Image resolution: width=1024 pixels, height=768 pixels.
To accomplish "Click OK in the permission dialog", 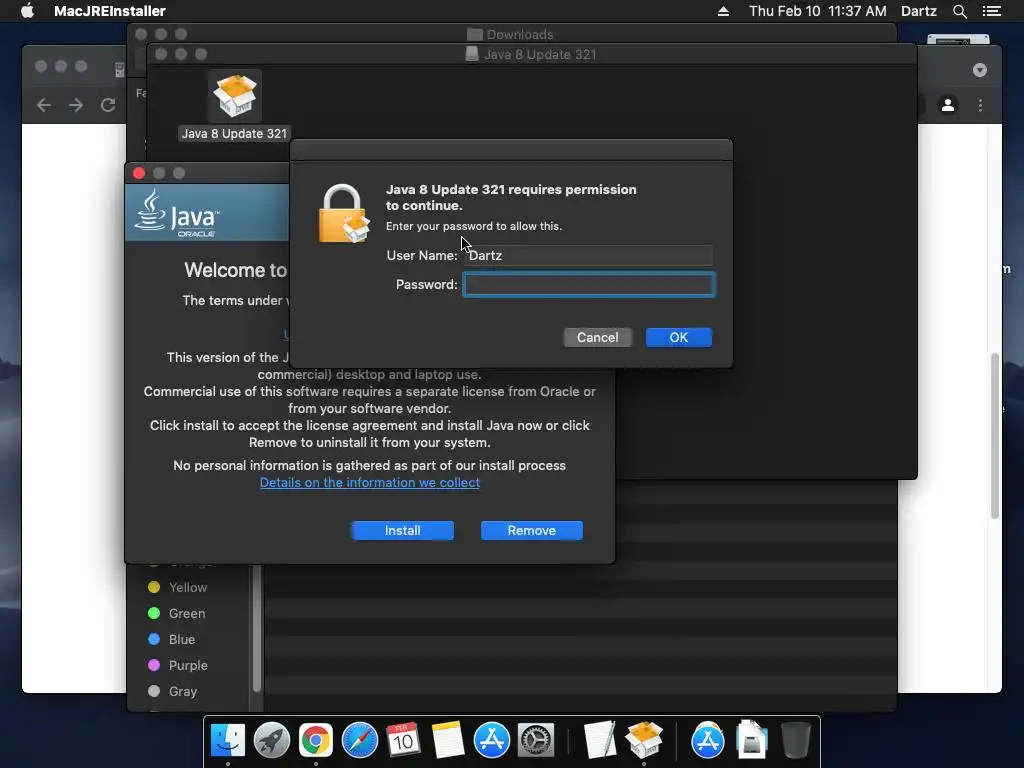I will [x=679, y=337].
